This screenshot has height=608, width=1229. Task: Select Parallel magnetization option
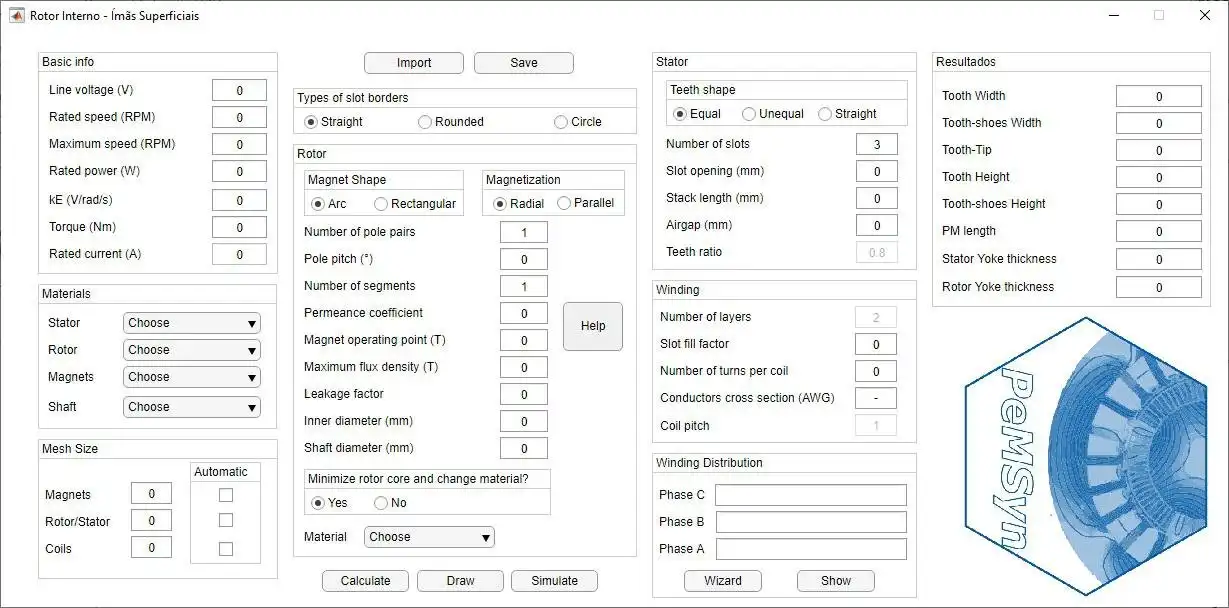[x=564, y=204]
